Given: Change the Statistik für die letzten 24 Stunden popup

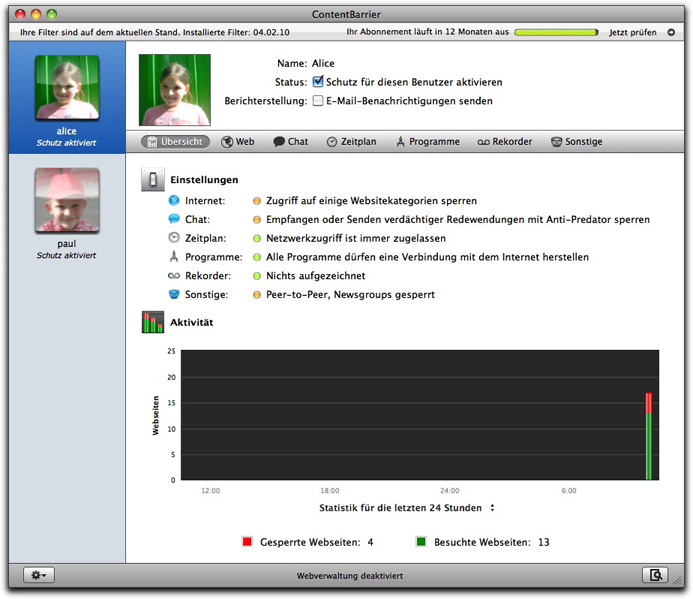Looking at the screenshot, I should point(406,508).
